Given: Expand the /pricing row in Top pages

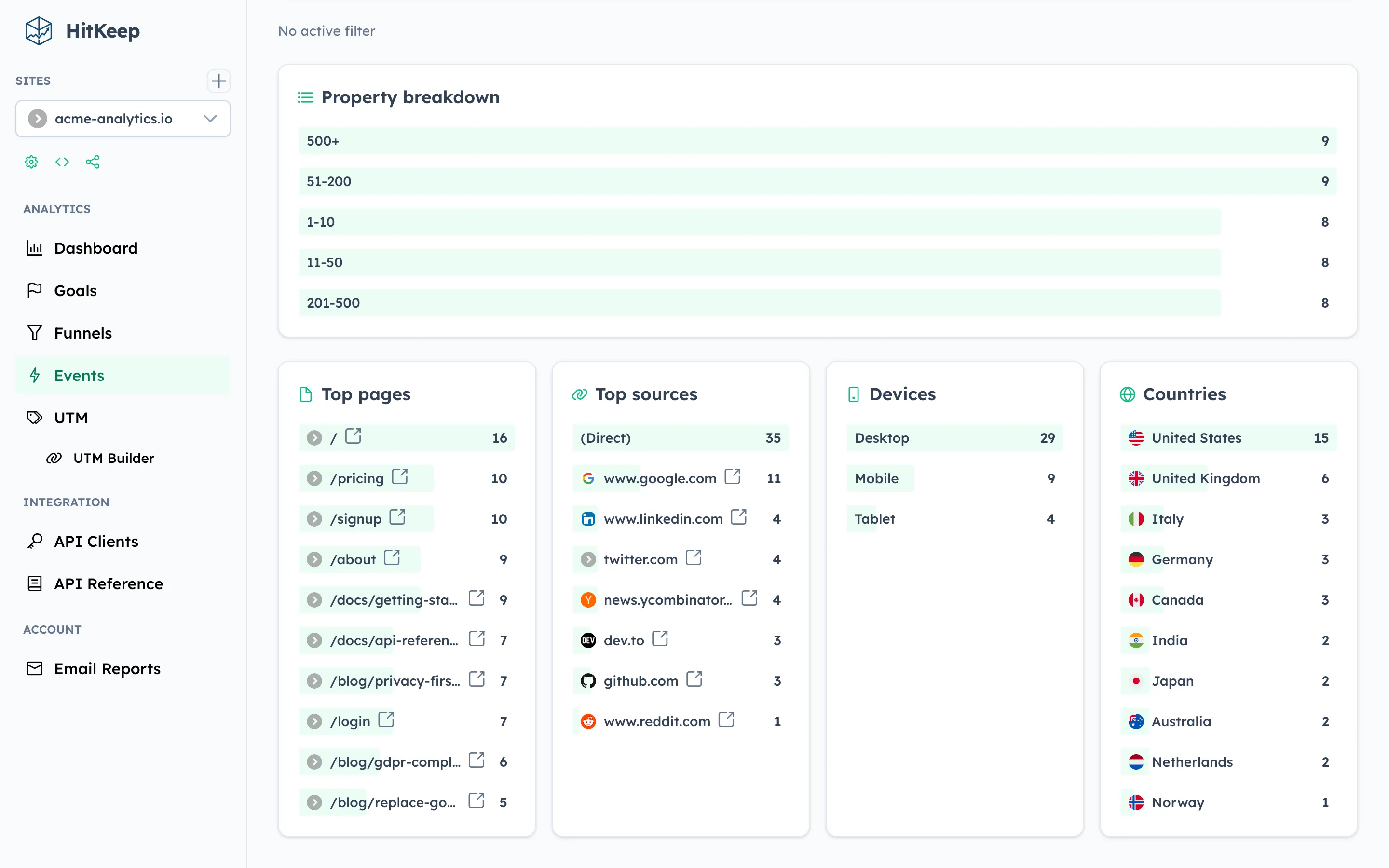Looking at the screenshot, I should click(314, 477).
